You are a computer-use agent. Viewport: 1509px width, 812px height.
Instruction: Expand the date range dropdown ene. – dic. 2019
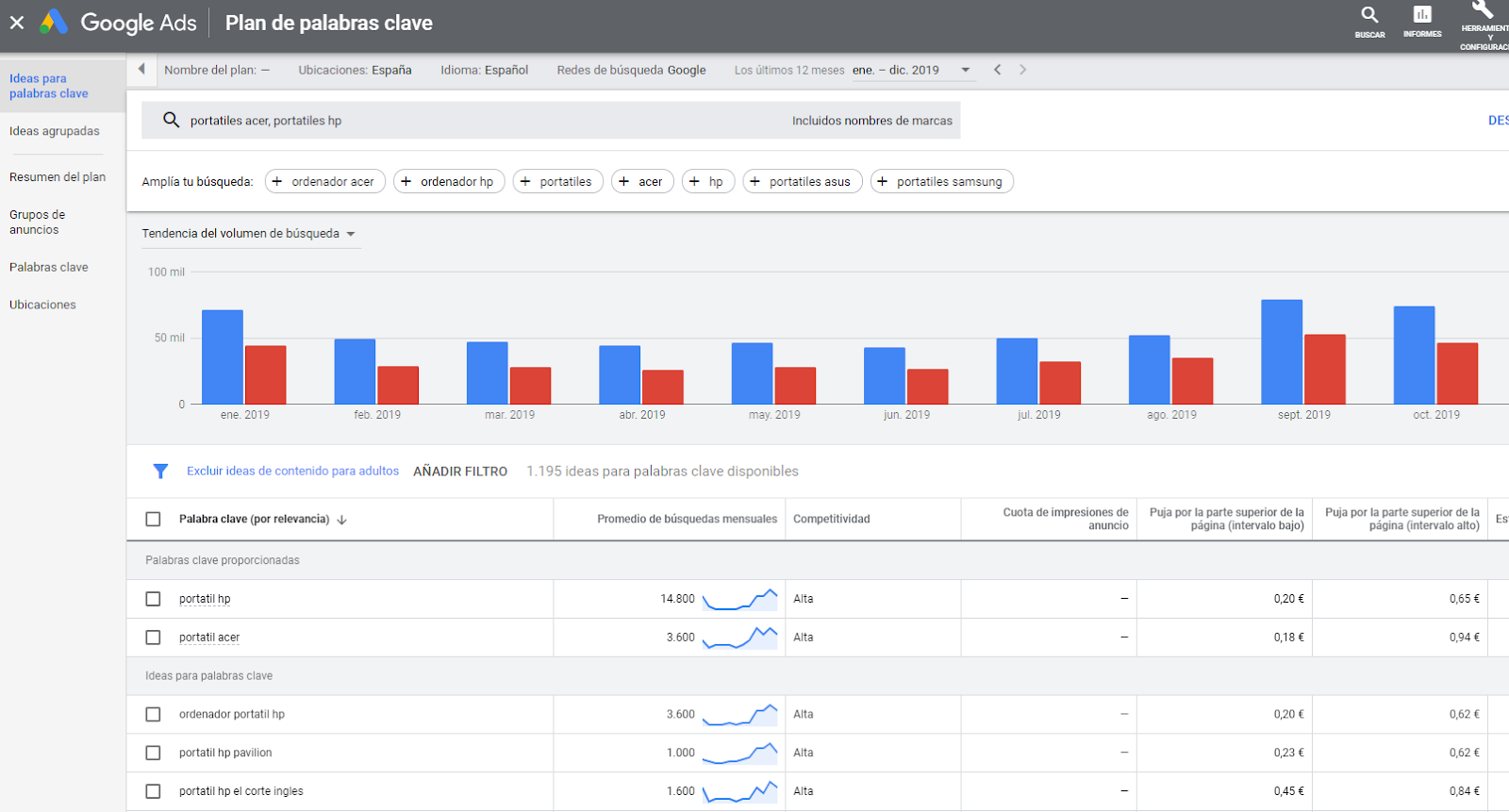click(x=910, y=70)
